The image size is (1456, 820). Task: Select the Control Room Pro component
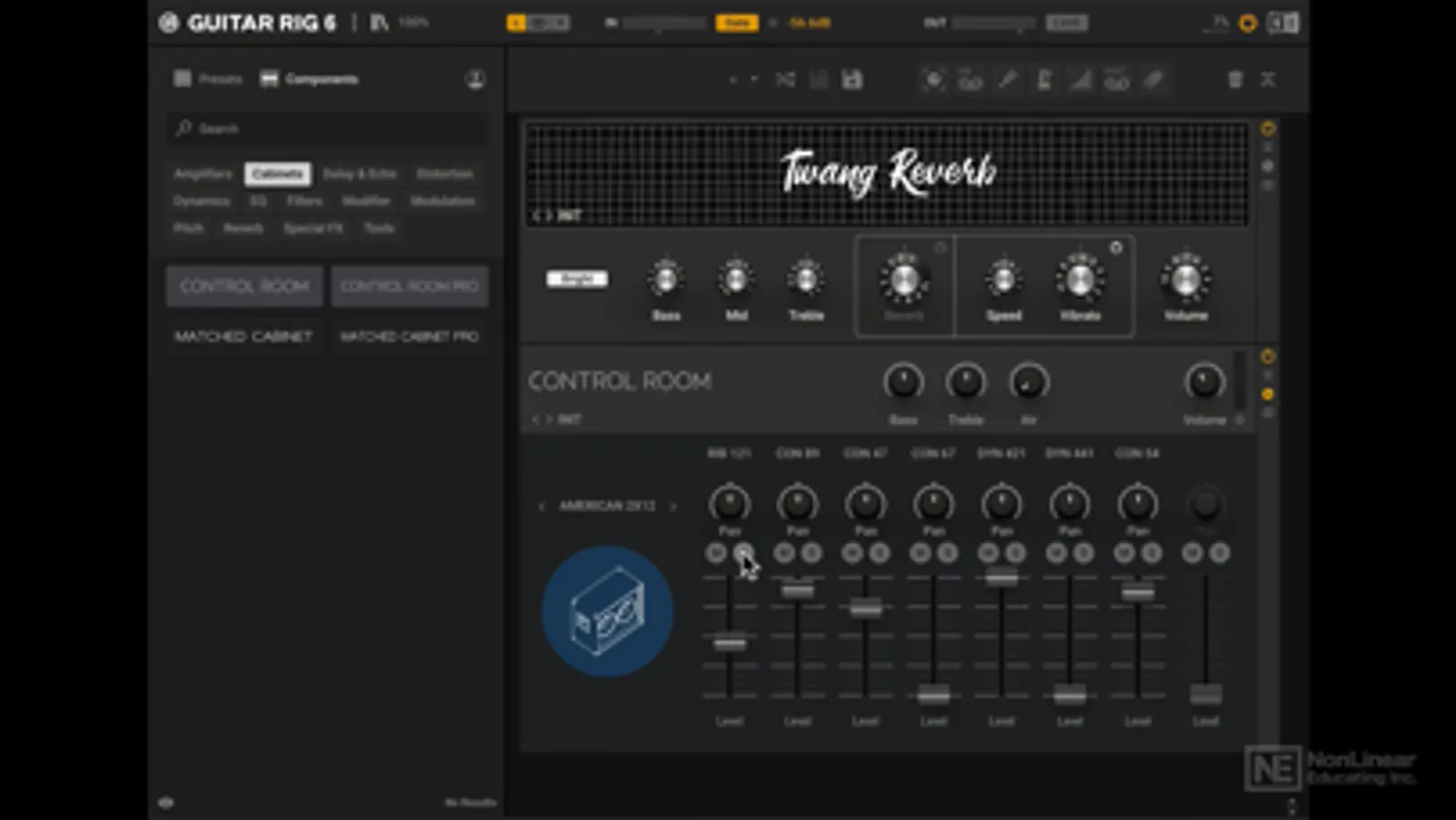410,286
